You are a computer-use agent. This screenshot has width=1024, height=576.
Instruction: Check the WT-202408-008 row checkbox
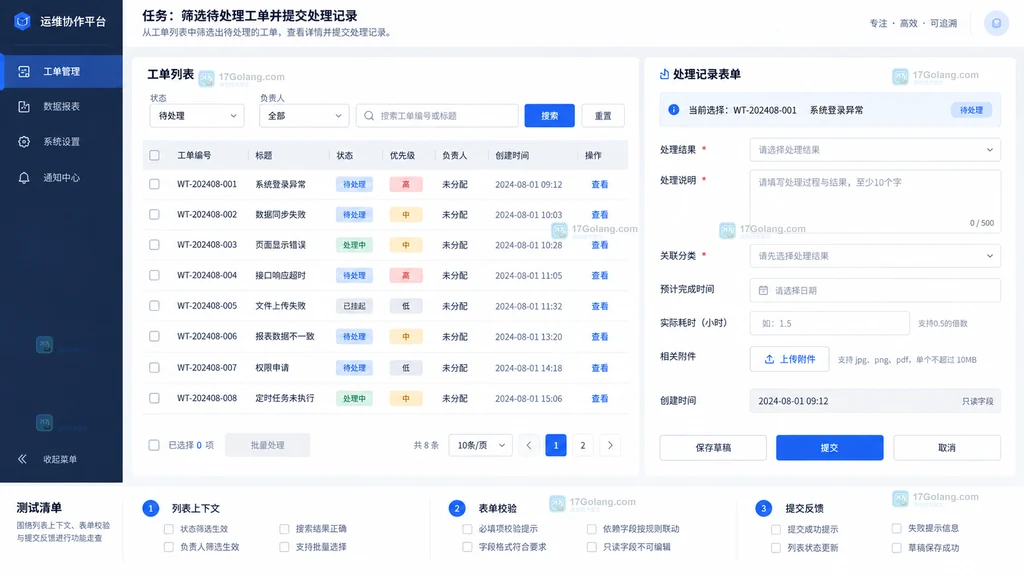154,398
